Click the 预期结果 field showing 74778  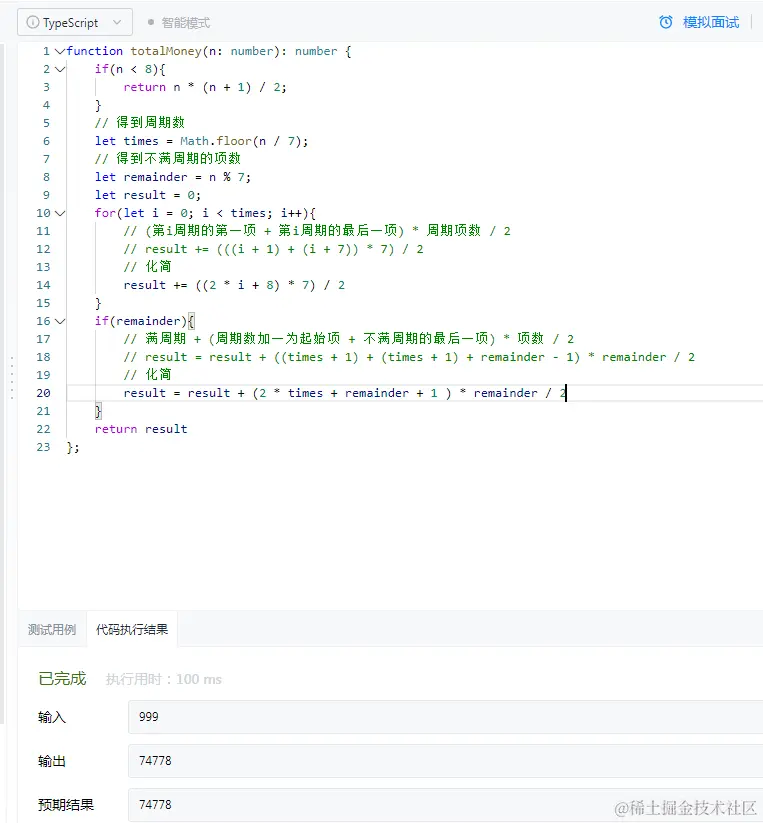coord(445,805)
